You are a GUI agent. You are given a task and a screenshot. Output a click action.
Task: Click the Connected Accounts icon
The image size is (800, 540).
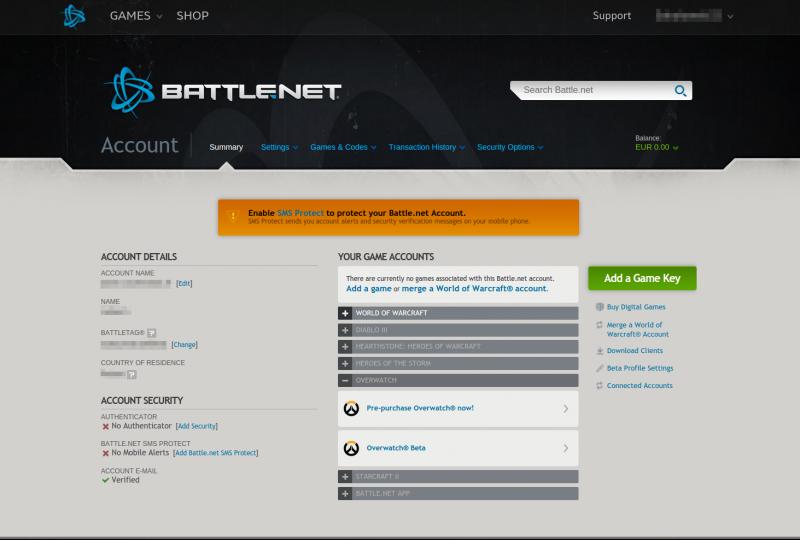pos(599,385)
